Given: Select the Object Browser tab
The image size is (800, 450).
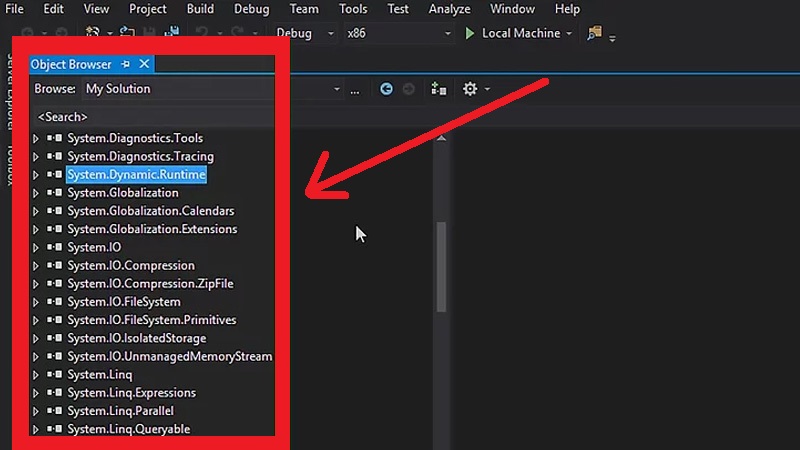Looking at the screenshot, I should point(71,64).
